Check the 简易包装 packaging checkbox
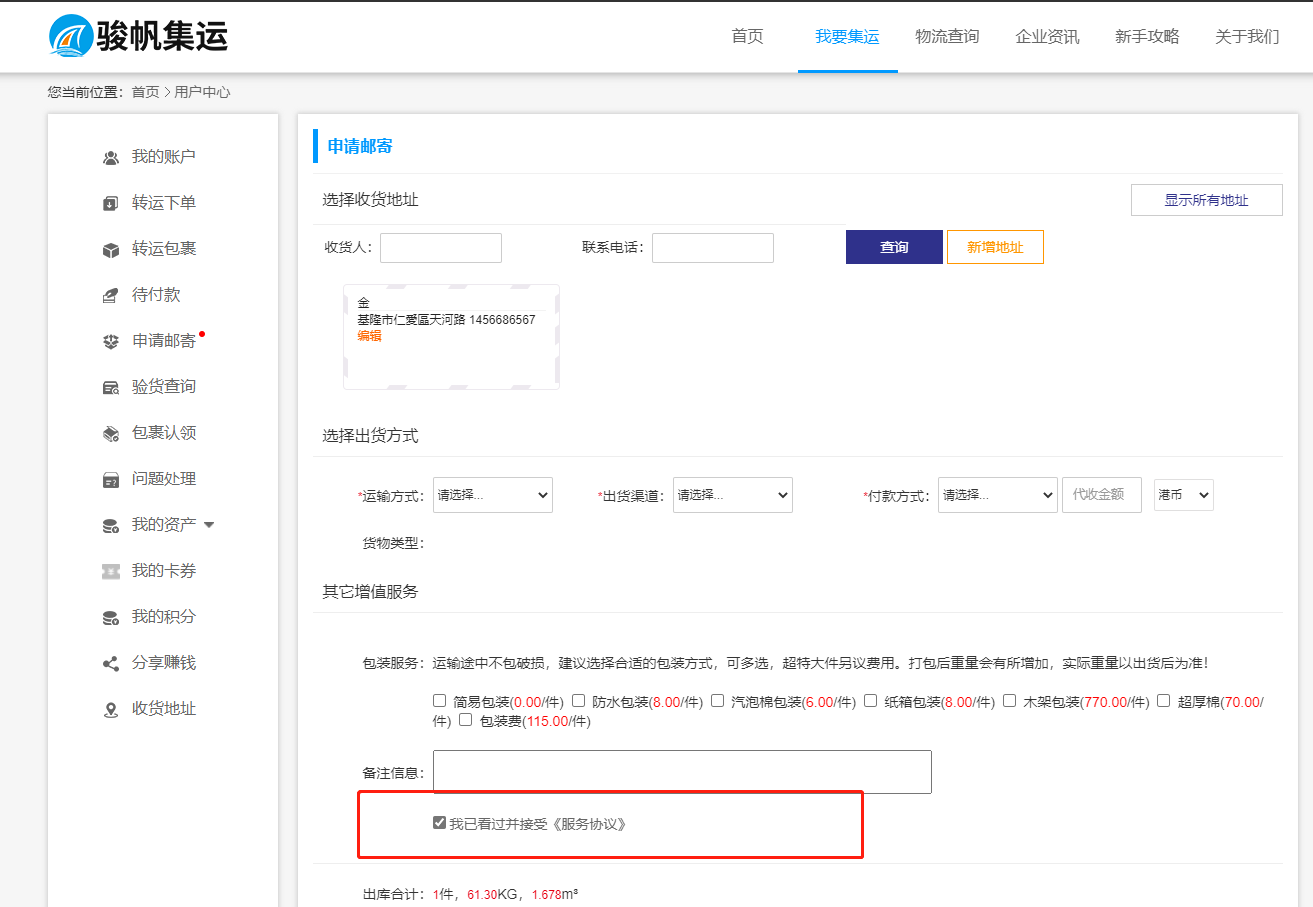 pyautogui.click(x=439, y=701)
